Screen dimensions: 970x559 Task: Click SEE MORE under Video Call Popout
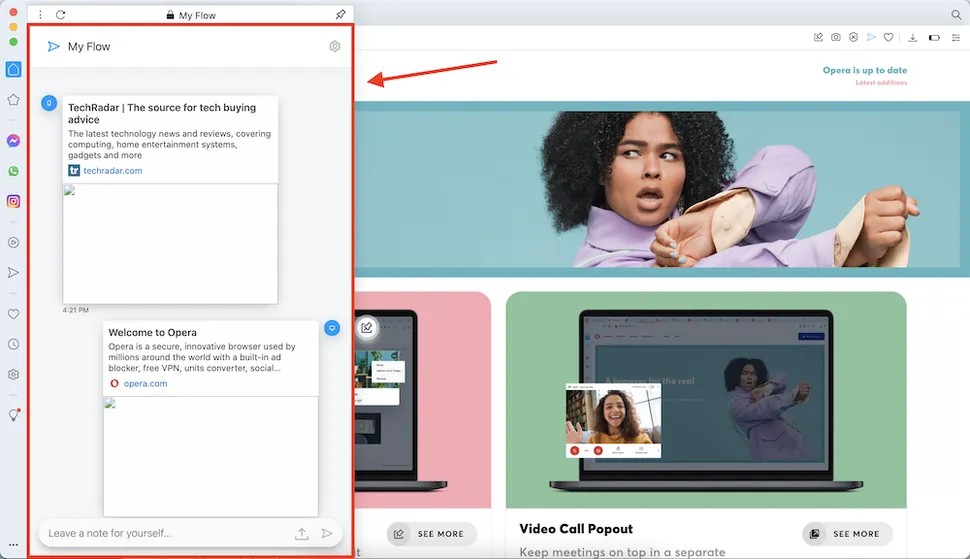click(x=847, y=534)
